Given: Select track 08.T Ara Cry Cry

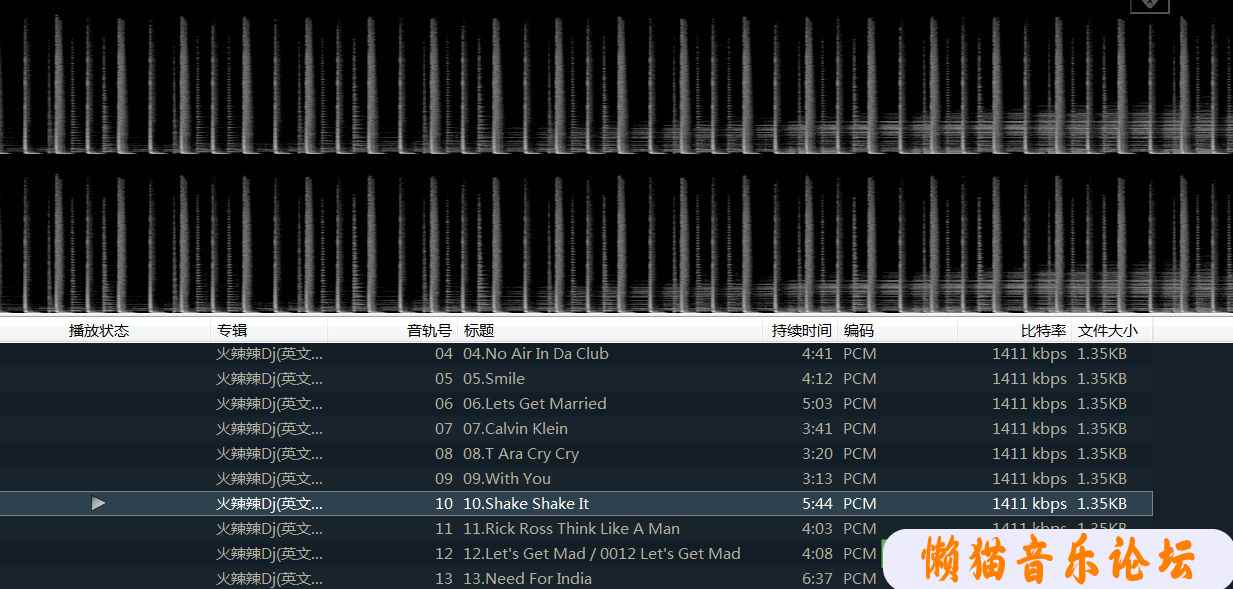Looking at the screenshot, I should click(x=521, y=453).
